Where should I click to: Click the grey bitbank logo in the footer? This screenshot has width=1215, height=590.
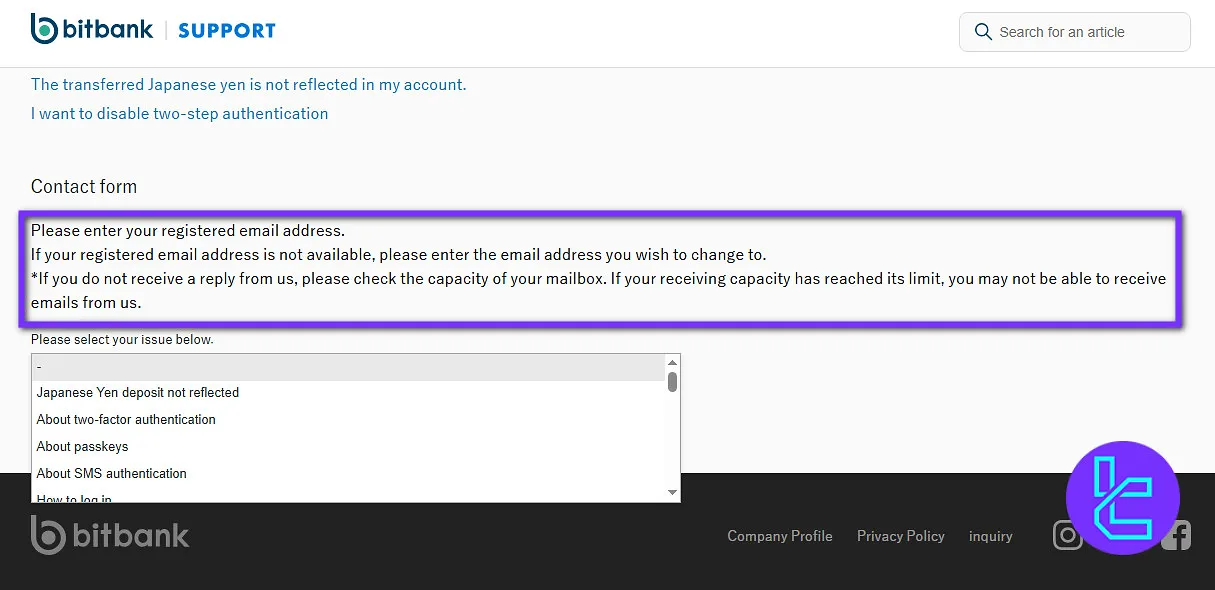[x=110, y=536]
